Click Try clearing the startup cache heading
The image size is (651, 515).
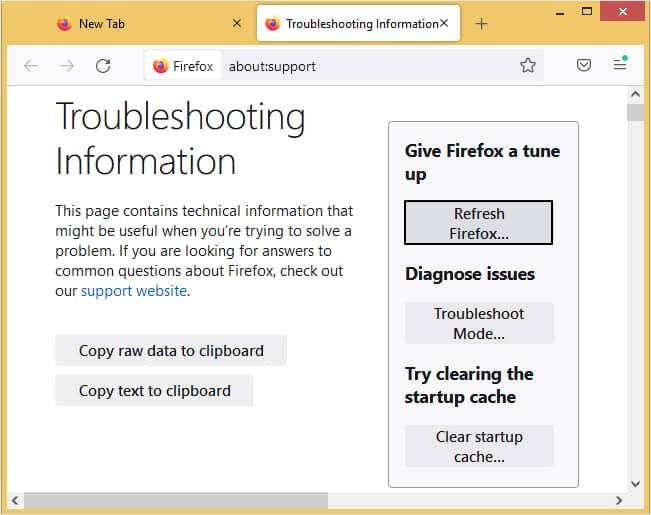point(469,385)
